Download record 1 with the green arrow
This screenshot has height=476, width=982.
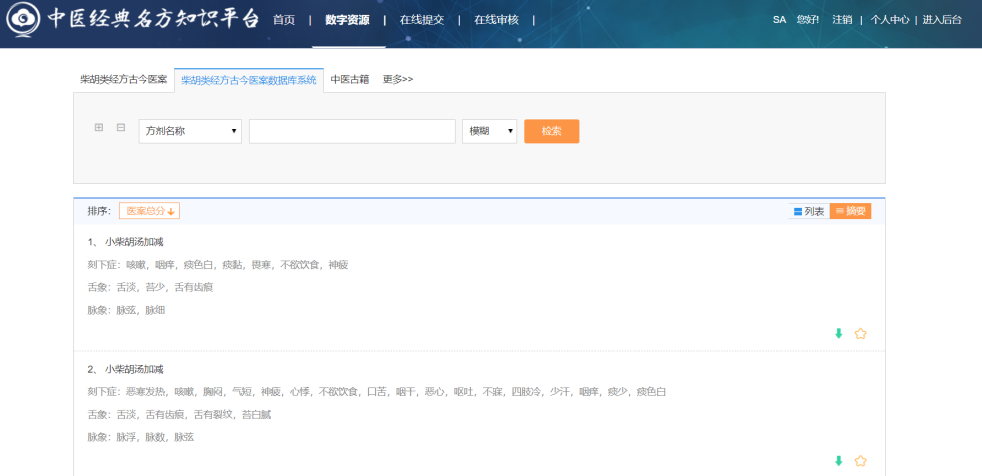(839, 334)
